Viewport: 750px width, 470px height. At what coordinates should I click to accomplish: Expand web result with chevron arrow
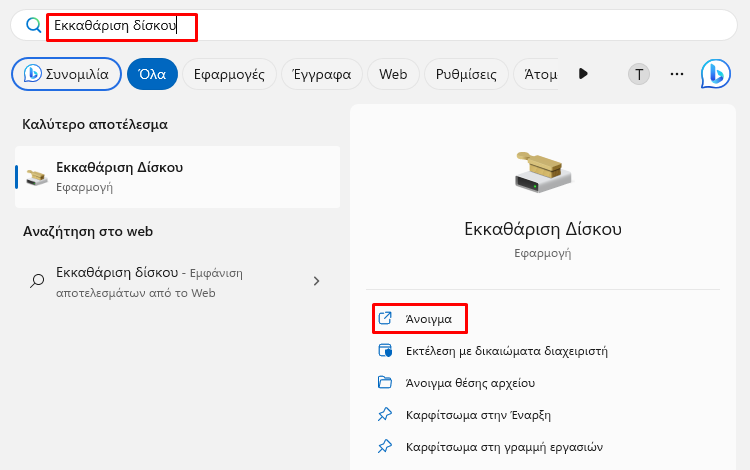pos(316,281)
